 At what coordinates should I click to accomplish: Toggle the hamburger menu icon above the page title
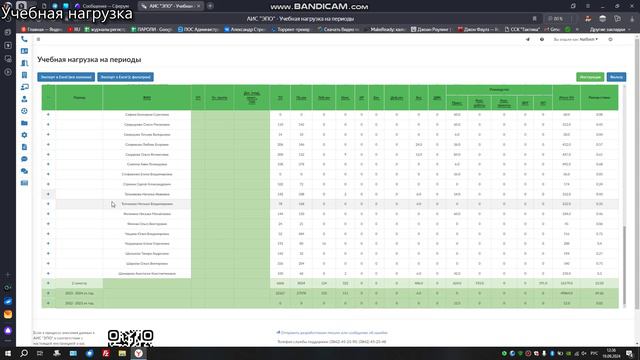pos(38,39)
